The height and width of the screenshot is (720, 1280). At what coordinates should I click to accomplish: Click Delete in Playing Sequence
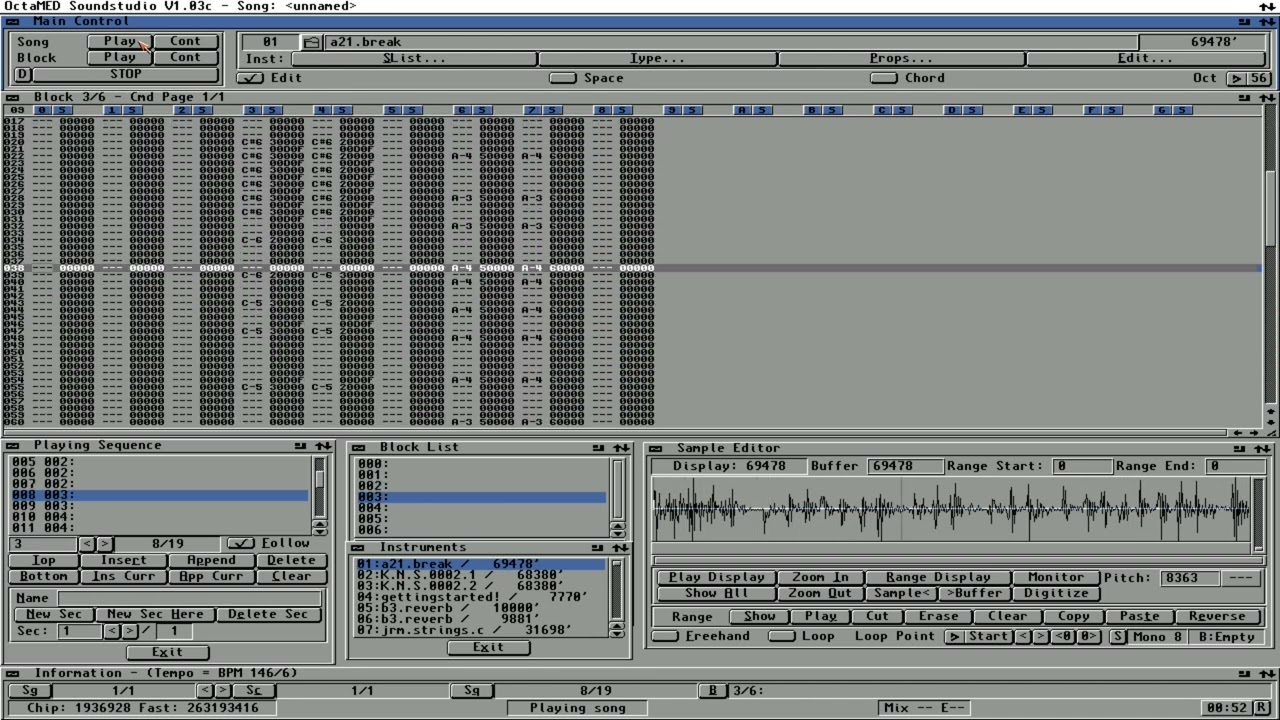click(x=291, y=561)
